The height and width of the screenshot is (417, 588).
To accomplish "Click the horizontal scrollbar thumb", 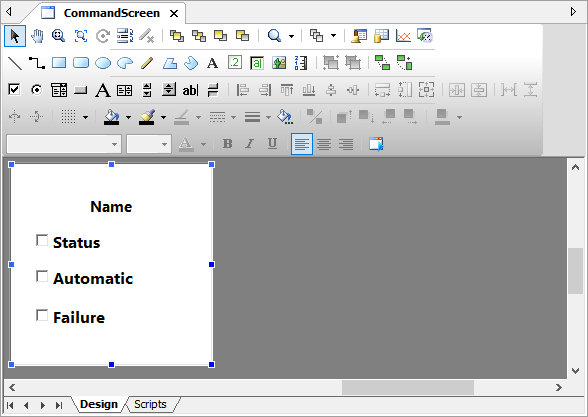I will point(408,387).
